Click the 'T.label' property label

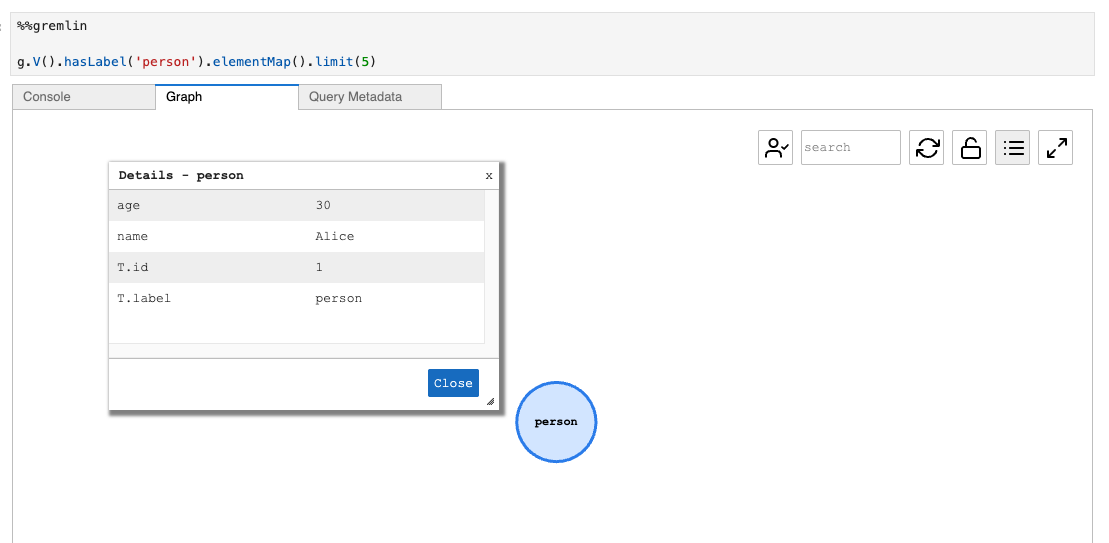click(144, 298)
